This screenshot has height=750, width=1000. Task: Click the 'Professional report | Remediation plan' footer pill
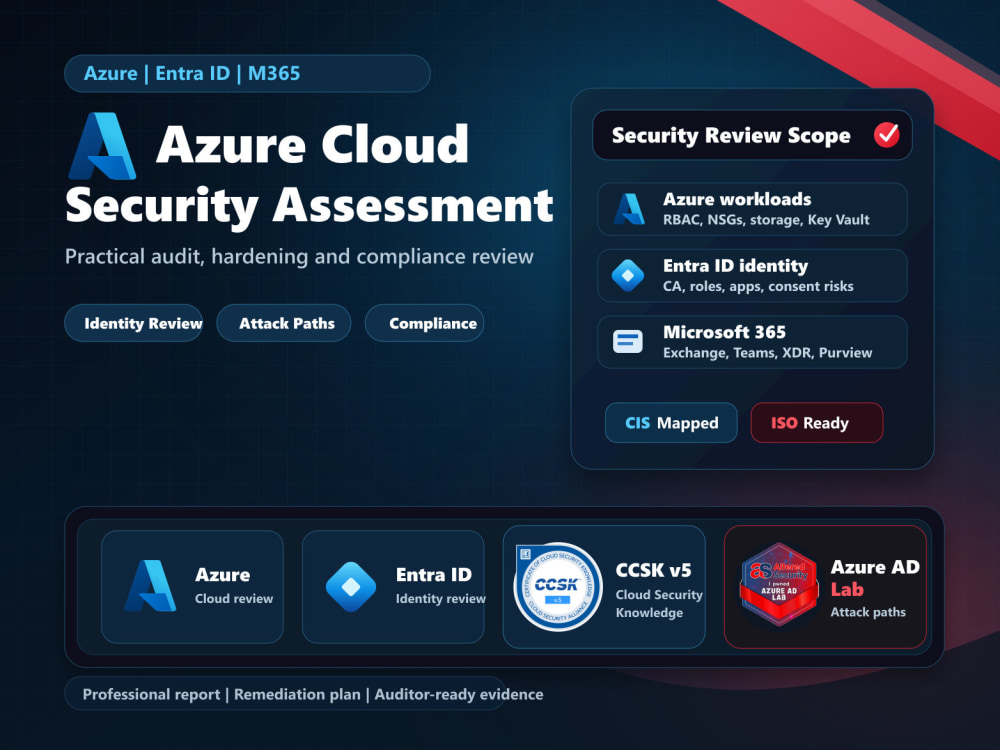[284, 694]
